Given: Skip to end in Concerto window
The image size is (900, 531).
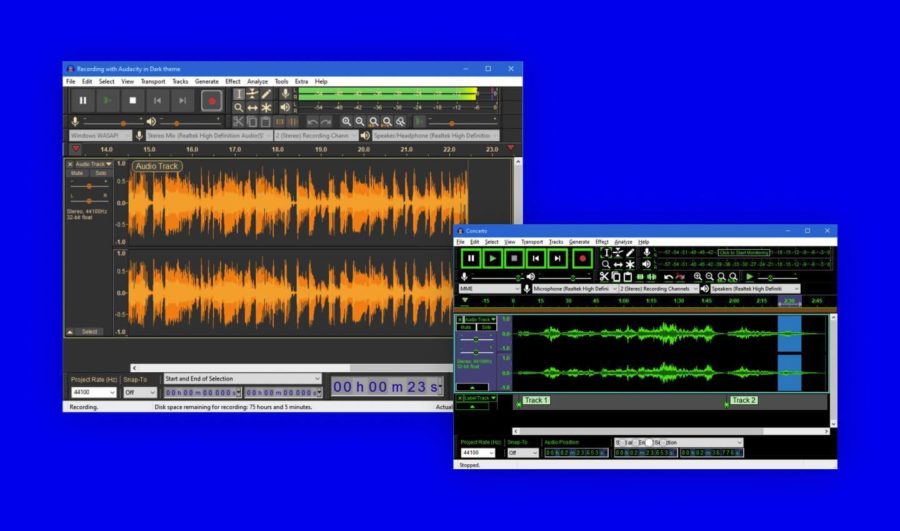Looking at the screenshot, I should click(x=557, y=259).
